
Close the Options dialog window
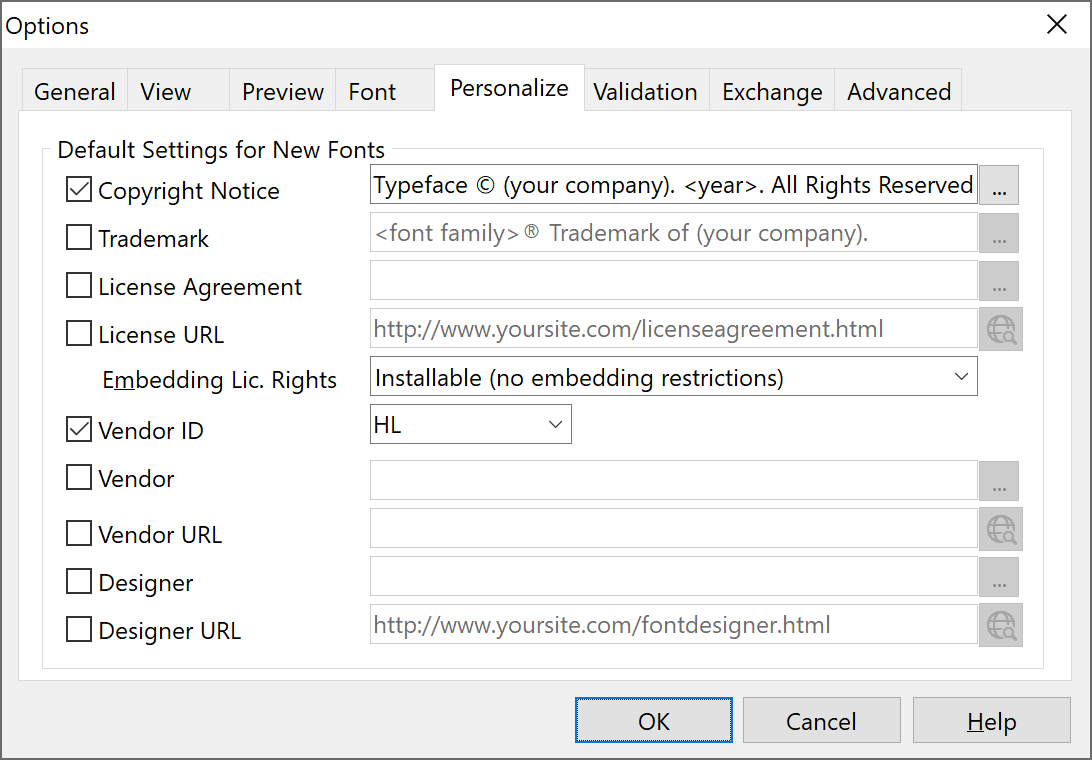point(1057,25)
